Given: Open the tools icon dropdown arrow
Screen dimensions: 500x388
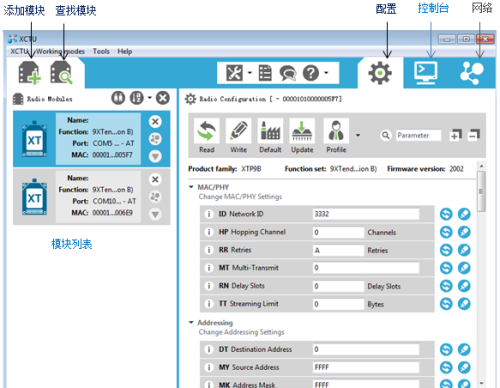Looking at the screenshot, I should (250, 73).
